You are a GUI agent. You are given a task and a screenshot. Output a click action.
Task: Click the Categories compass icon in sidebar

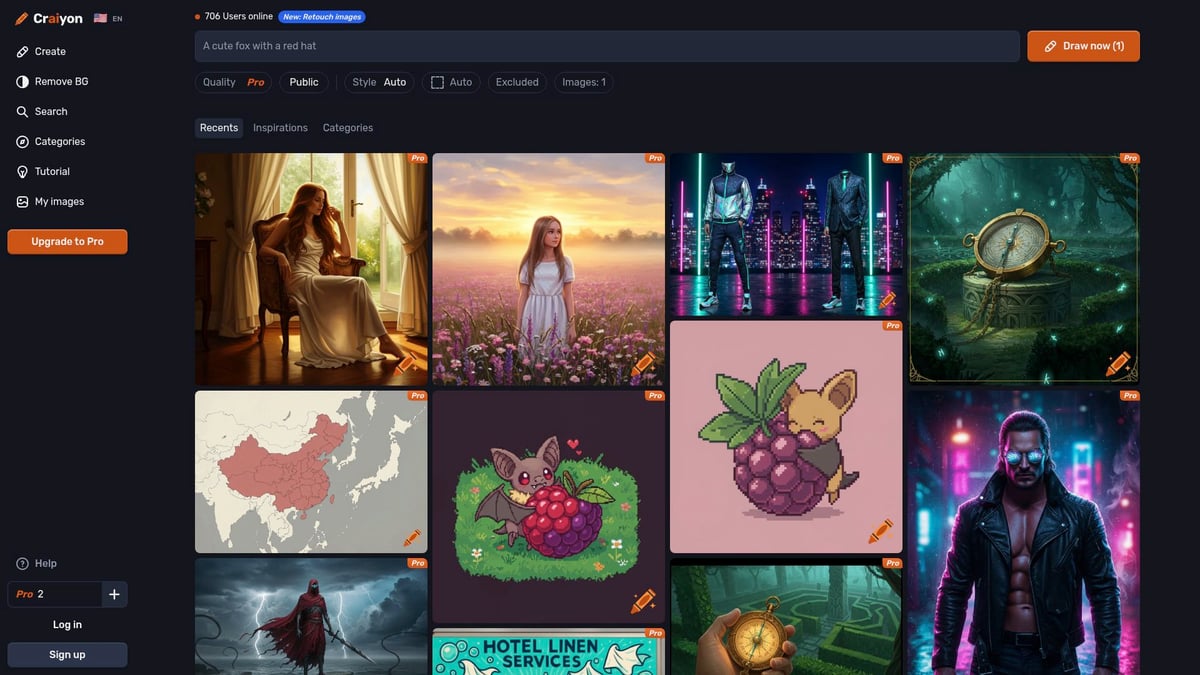[22, 142]
